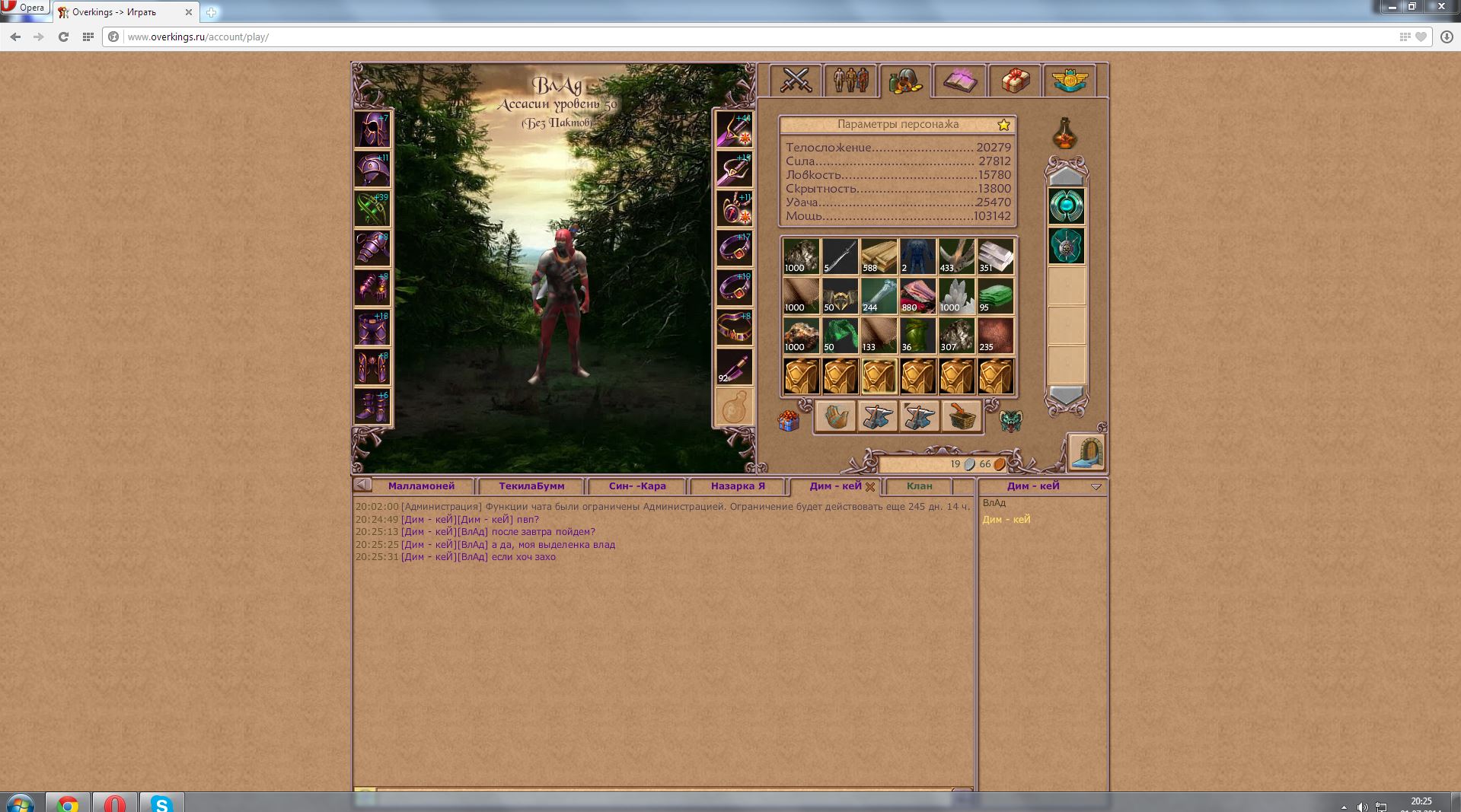Switch to the ТекилаБумм chat tab
The image size is (1461, 812).
531,486
